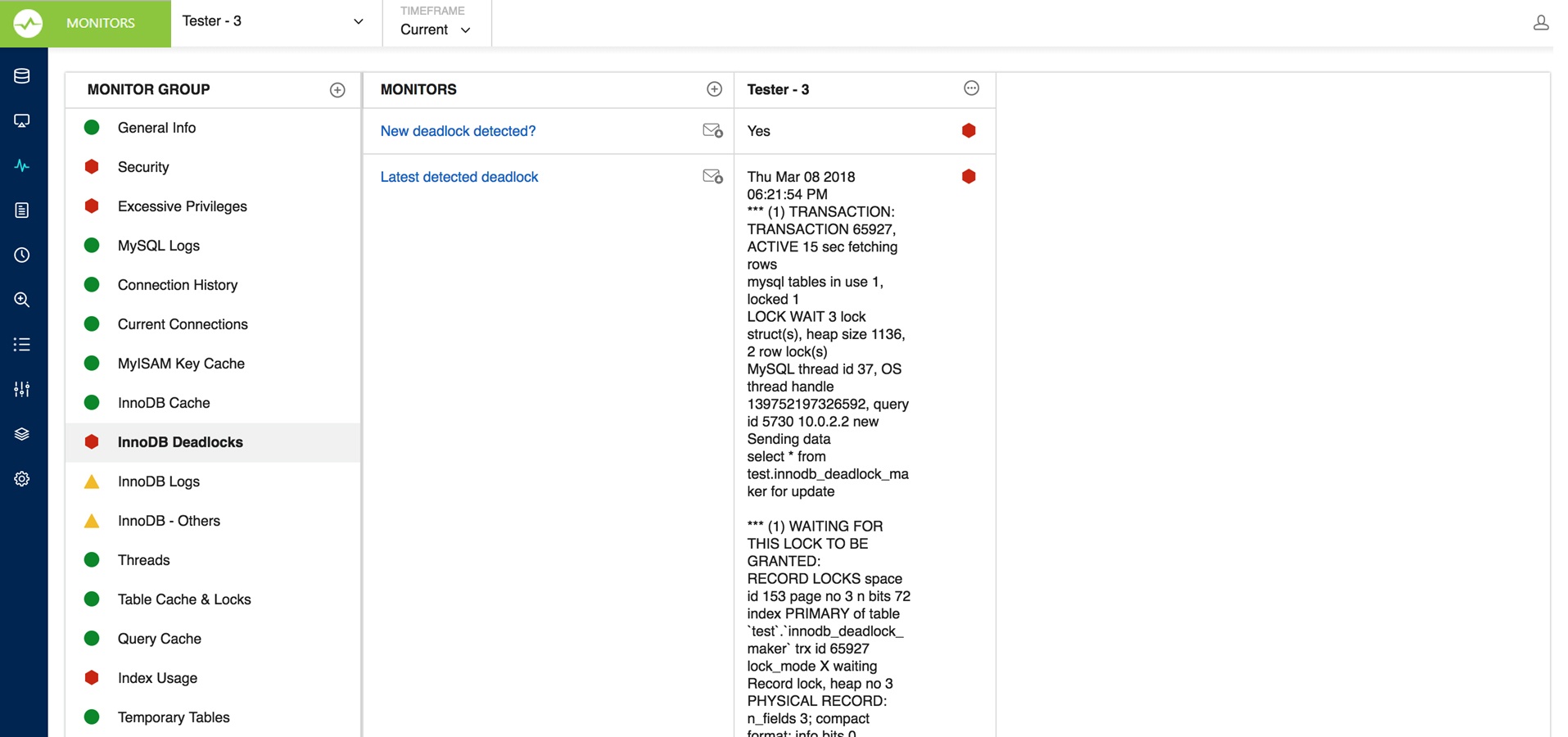Click the database cylinder icon in sidebar

(x=22, y=76)
